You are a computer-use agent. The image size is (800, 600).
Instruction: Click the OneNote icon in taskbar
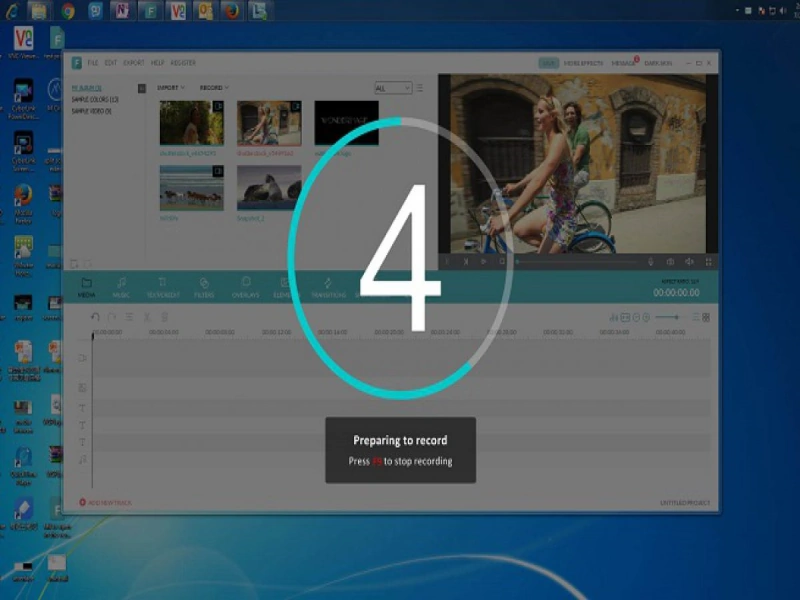122,11
